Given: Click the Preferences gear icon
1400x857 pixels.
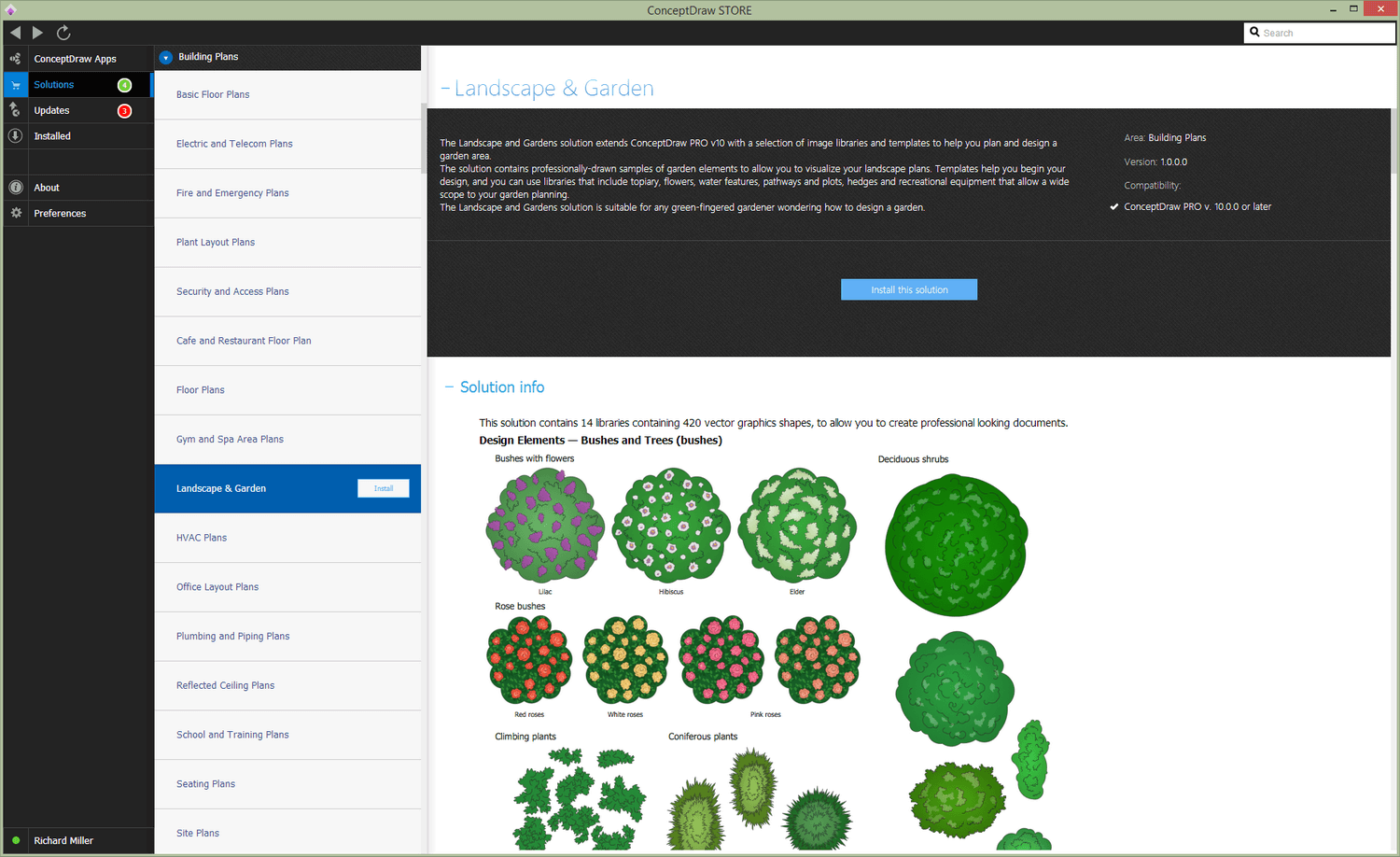Looking at the screenshot, I should [15, 213].
